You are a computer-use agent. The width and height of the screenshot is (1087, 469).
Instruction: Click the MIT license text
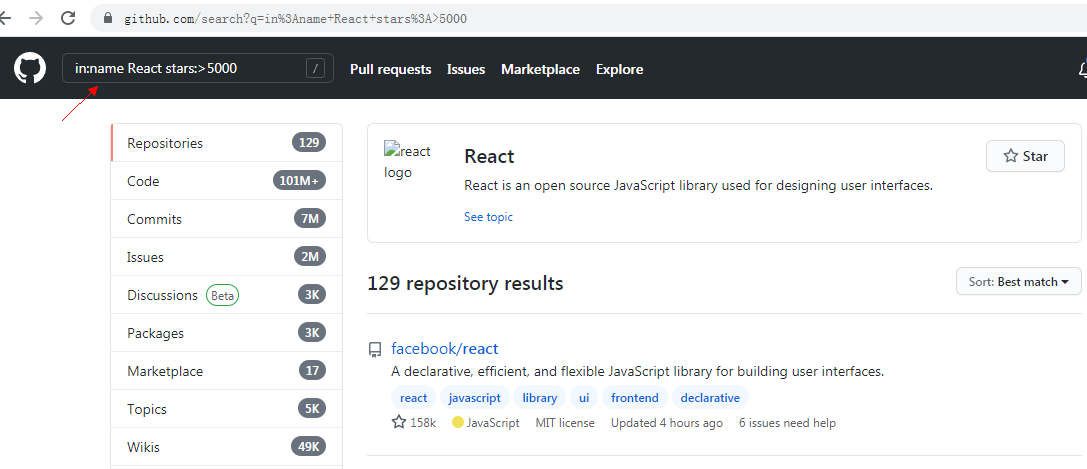click(x=565, y=423)
